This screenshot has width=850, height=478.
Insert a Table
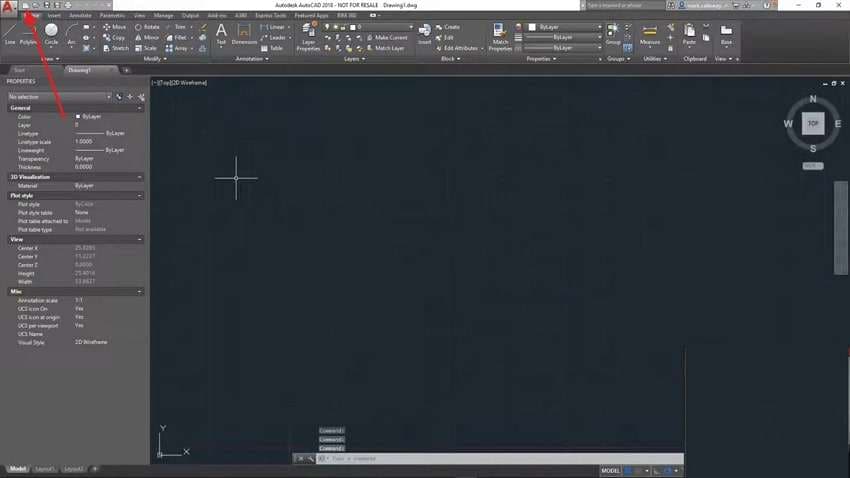pyautogui.click(x=272, y=48)
